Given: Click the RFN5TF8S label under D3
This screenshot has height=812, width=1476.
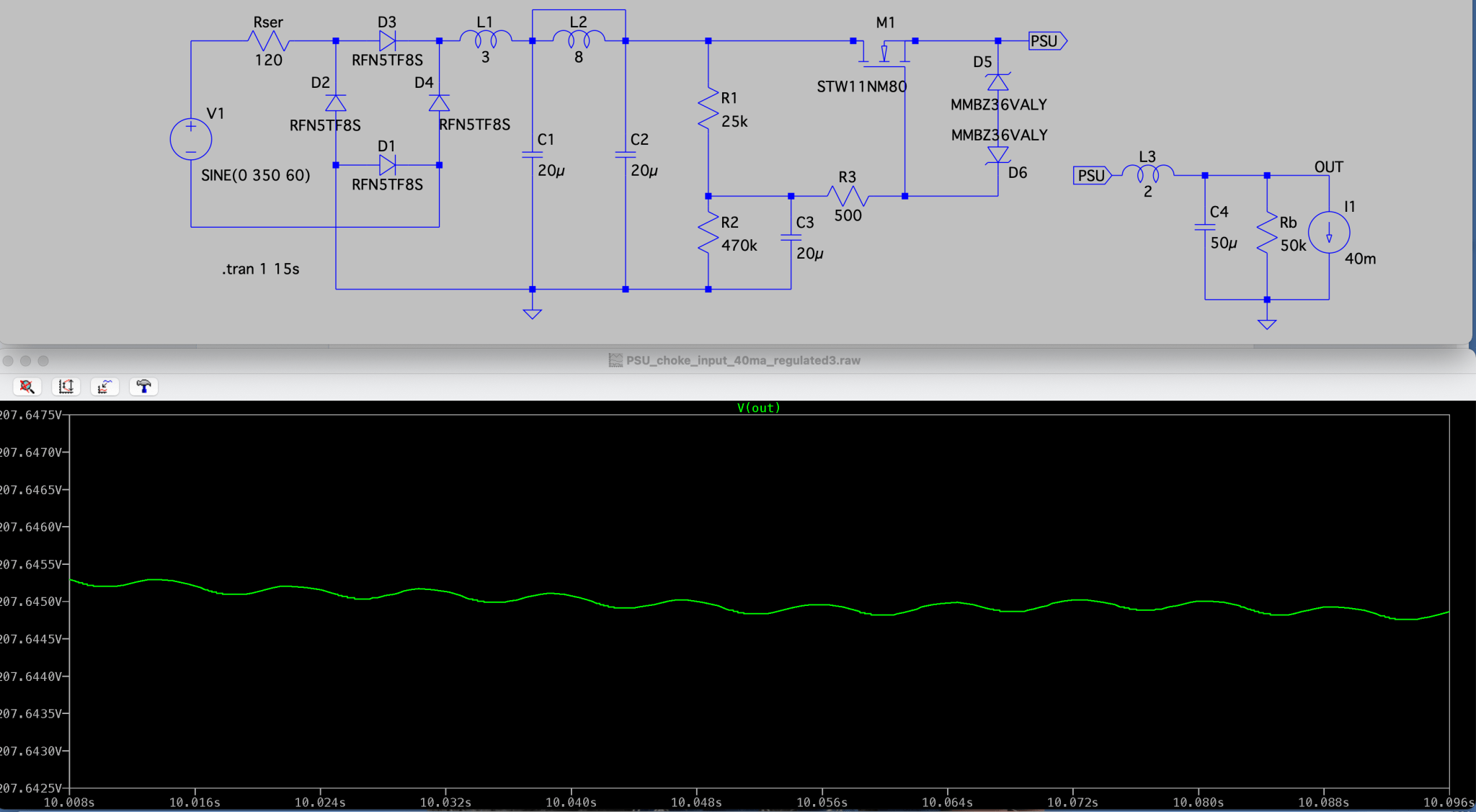Looking at the screenshot, I should (387, 61).
